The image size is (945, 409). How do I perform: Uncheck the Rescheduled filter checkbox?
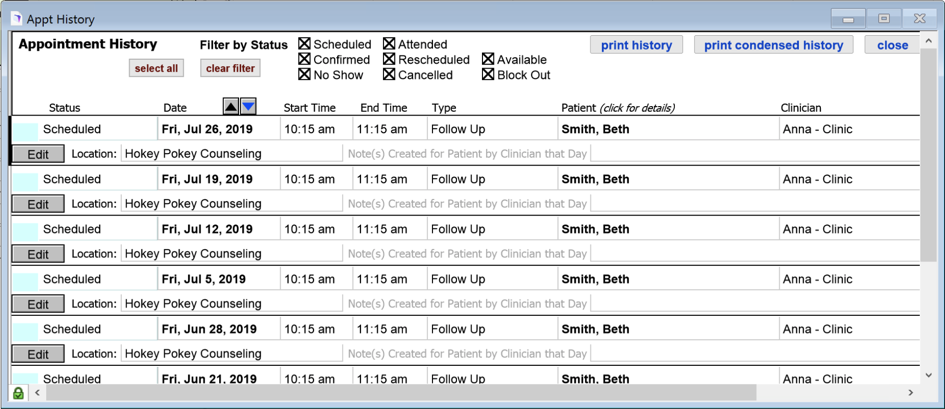tap(389, 60)
